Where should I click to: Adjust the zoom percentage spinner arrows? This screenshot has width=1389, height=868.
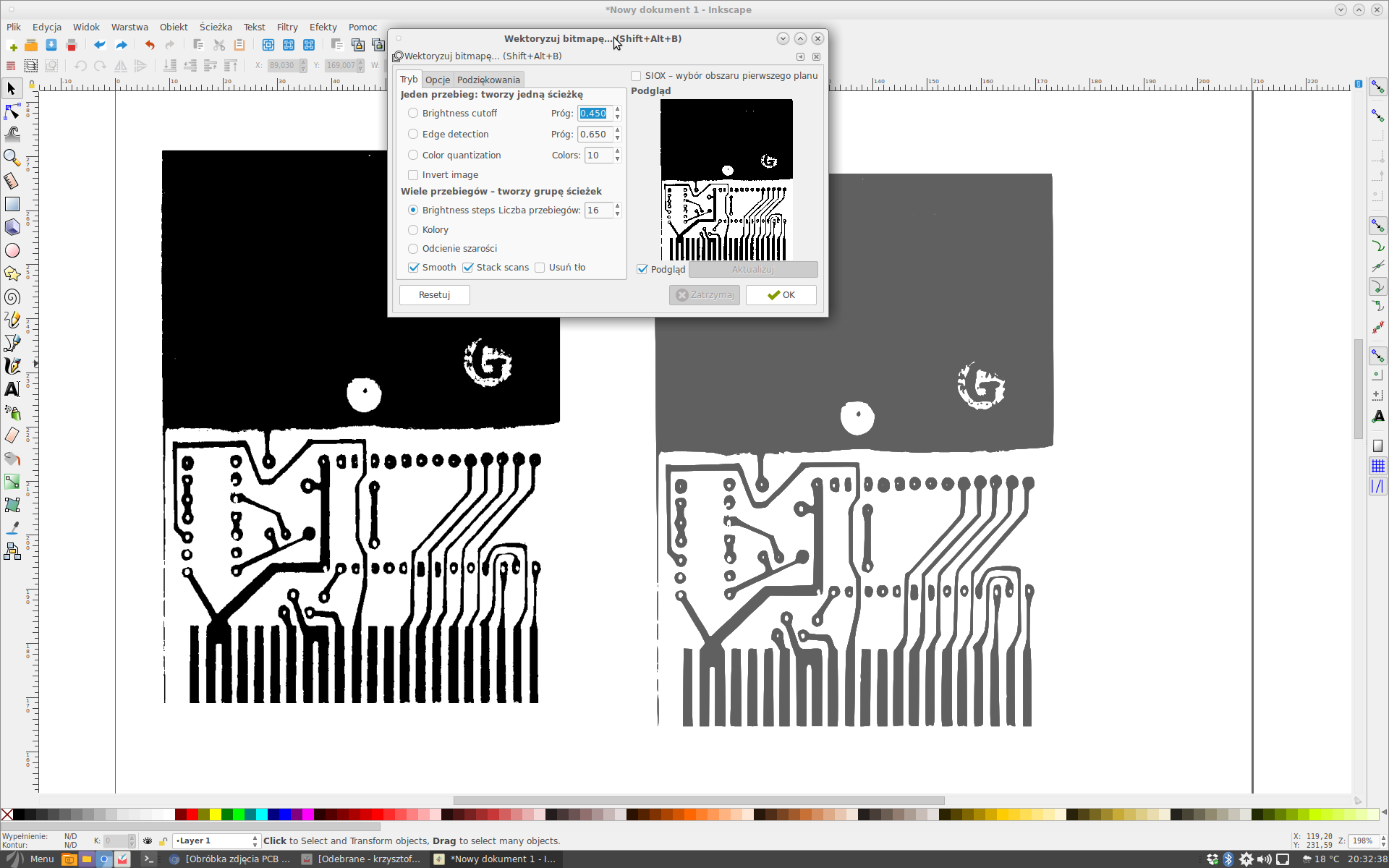[x=1383, y=841]
